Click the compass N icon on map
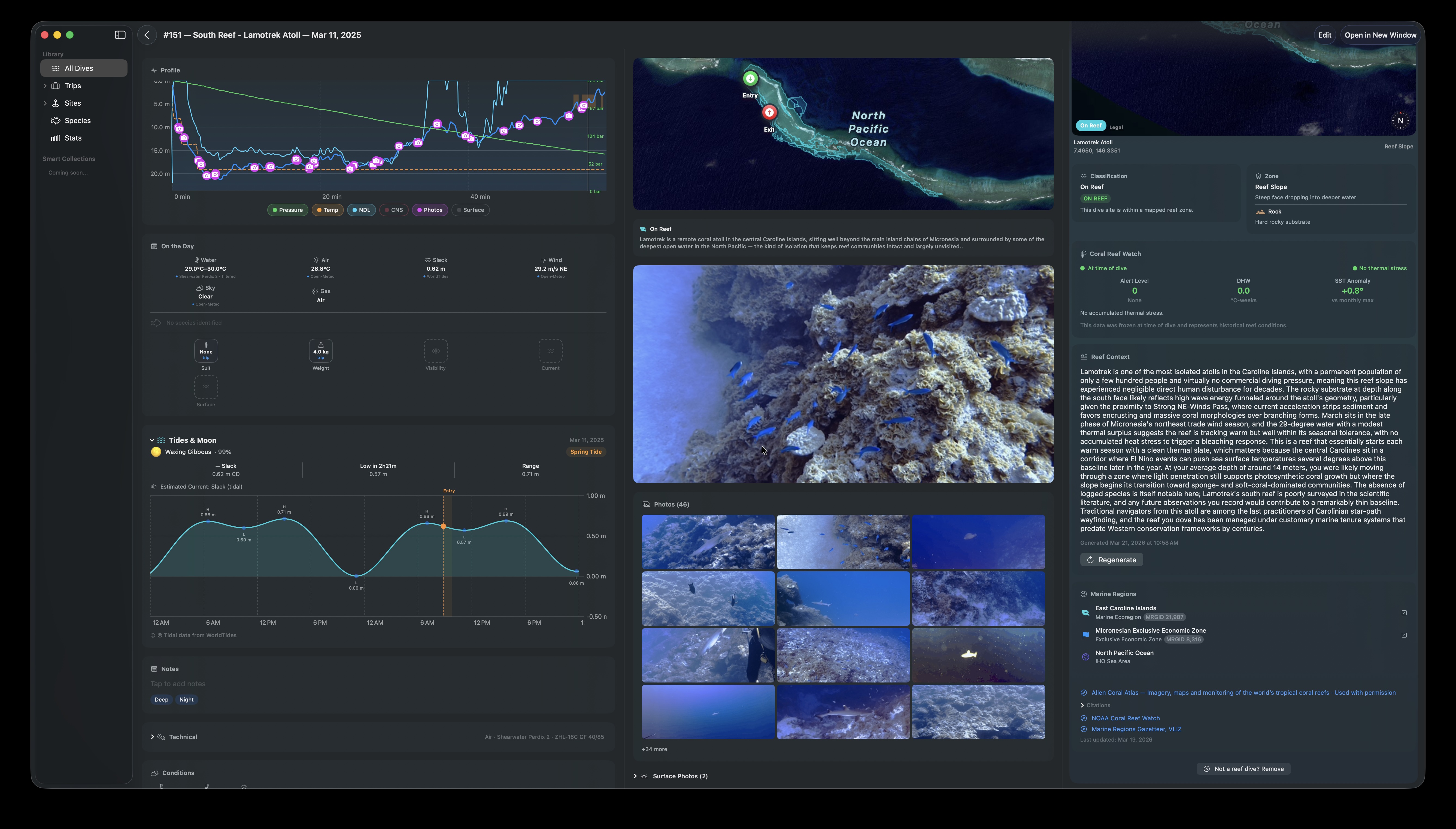1456x829 pixels. click(1400, 121)
